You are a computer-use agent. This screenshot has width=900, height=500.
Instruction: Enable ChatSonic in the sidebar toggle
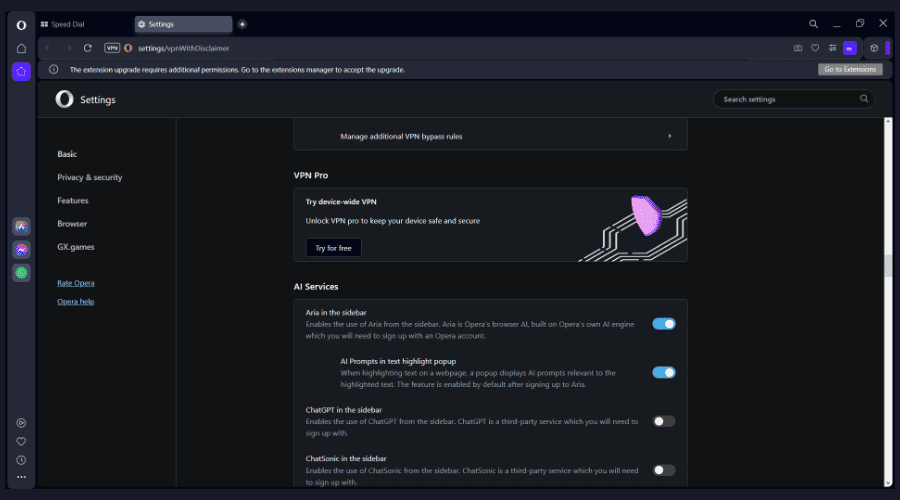(664, 470)
